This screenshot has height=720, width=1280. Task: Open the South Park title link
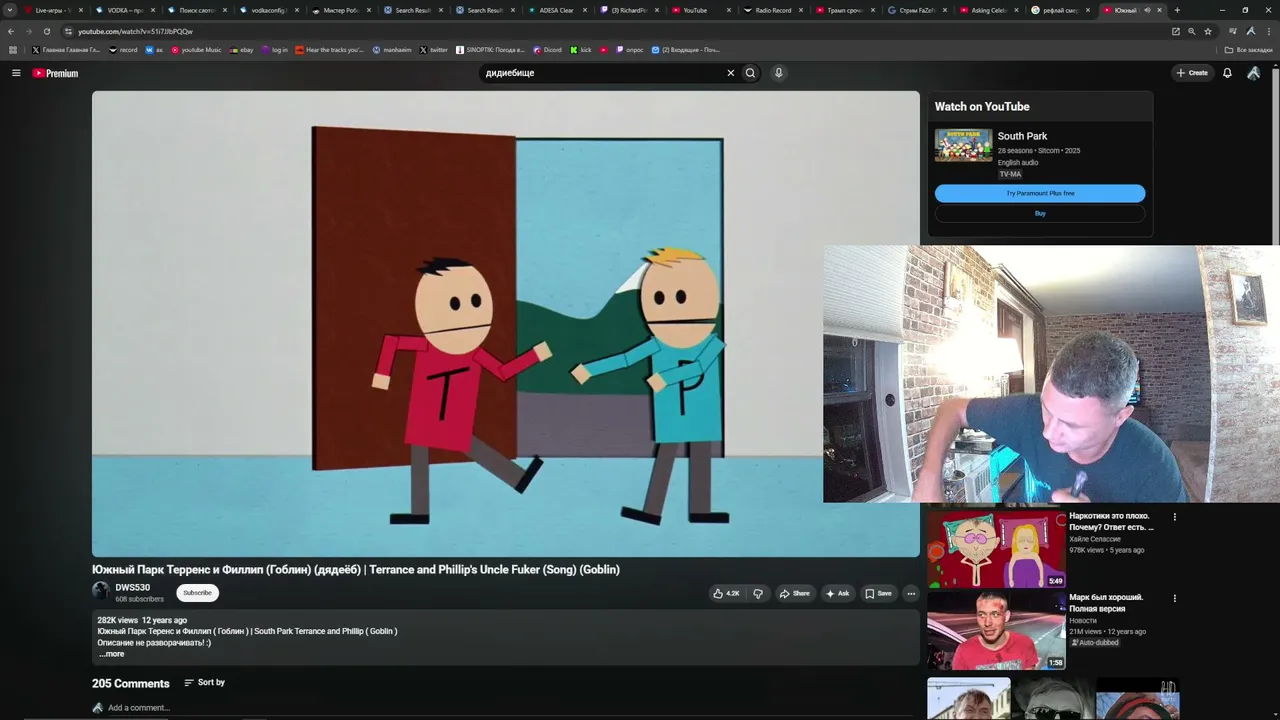(1022, 136)
